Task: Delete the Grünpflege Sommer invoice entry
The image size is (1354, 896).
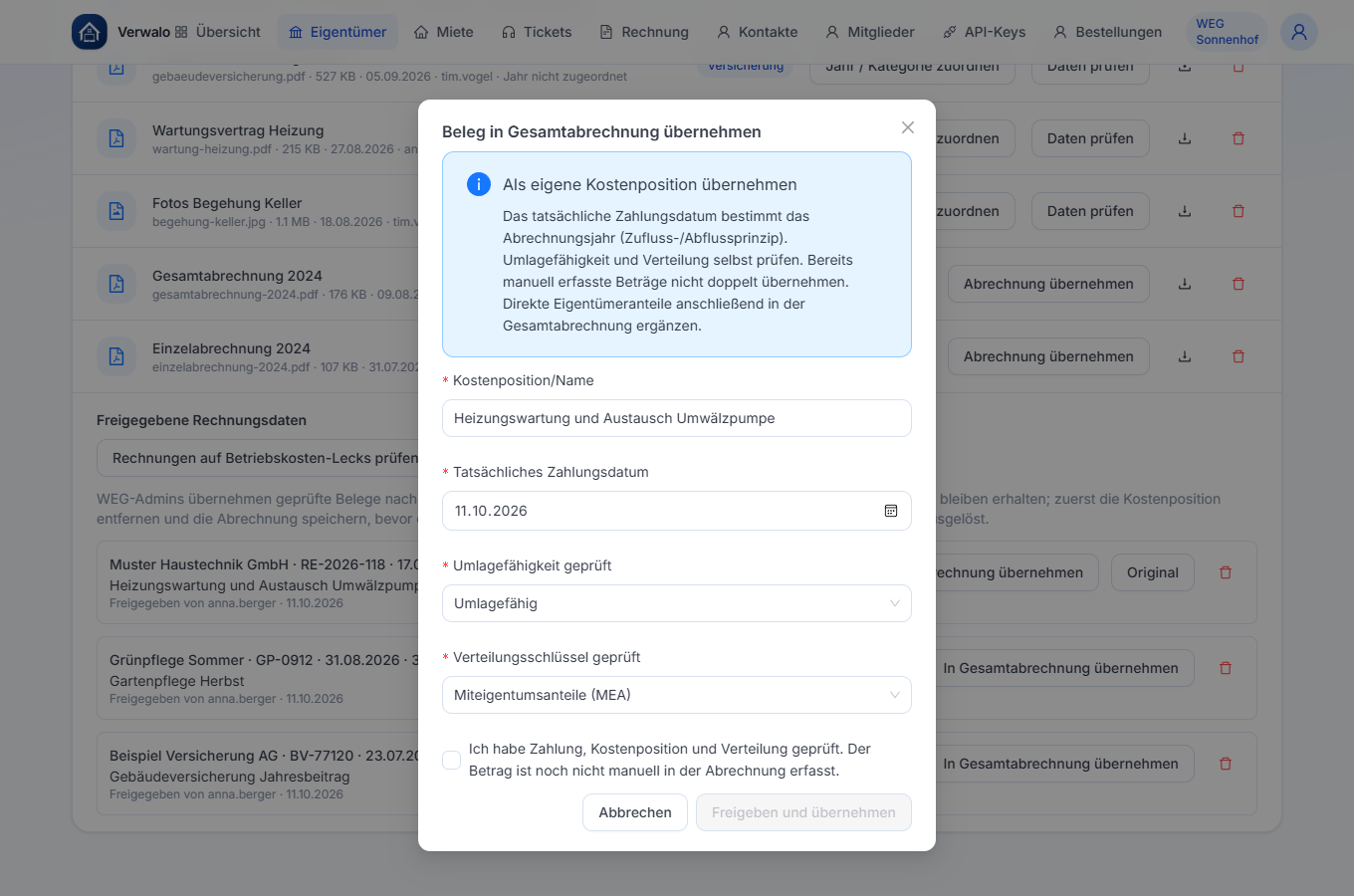Action: click(x=1226, y=668)
